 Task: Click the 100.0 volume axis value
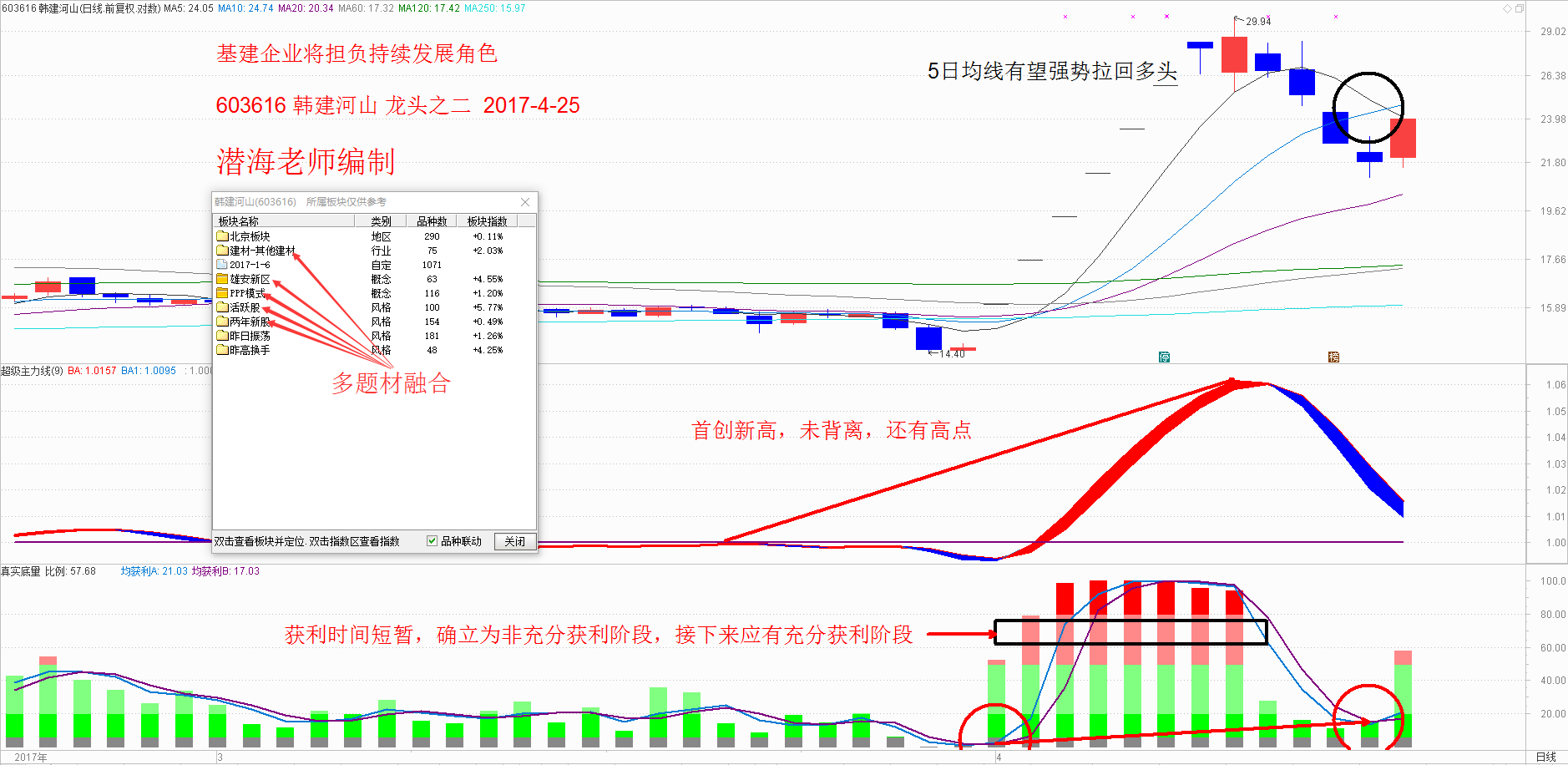click(1553, 581)
